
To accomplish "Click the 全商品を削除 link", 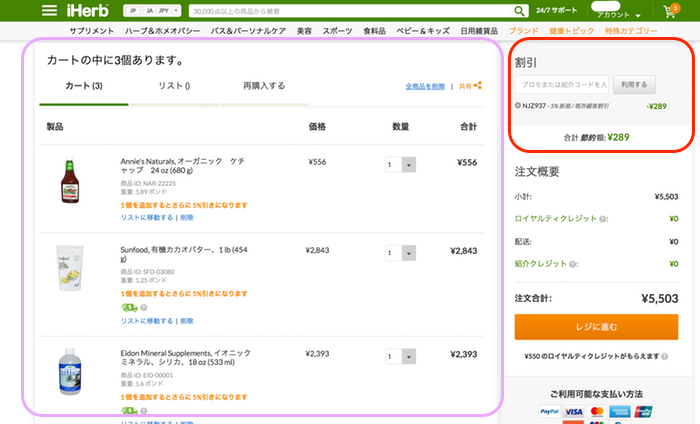I will [425, 86].
